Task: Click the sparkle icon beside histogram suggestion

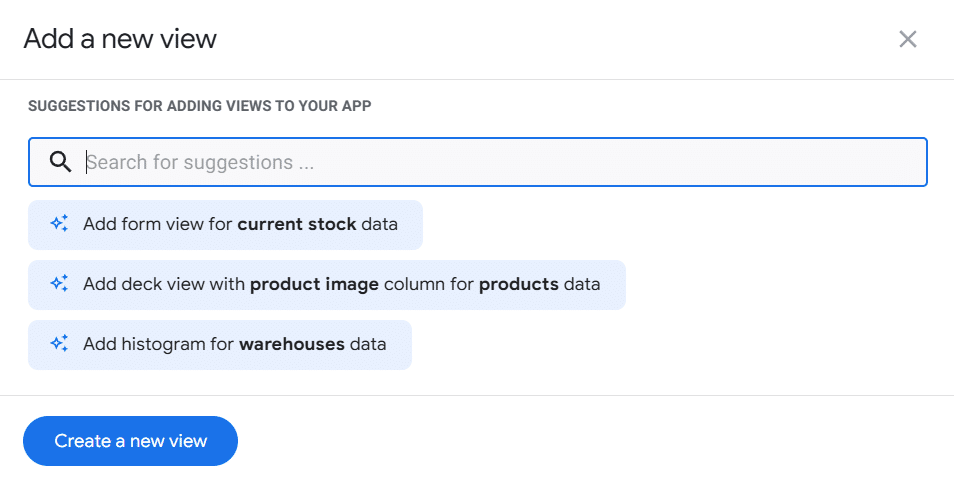Action: pos(59,344)
